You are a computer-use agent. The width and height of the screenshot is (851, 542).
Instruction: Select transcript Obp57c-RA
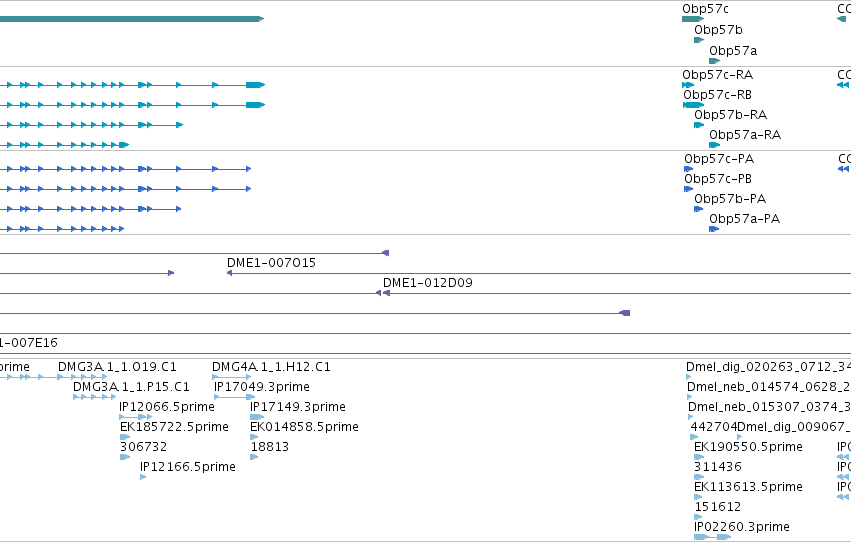688,85
